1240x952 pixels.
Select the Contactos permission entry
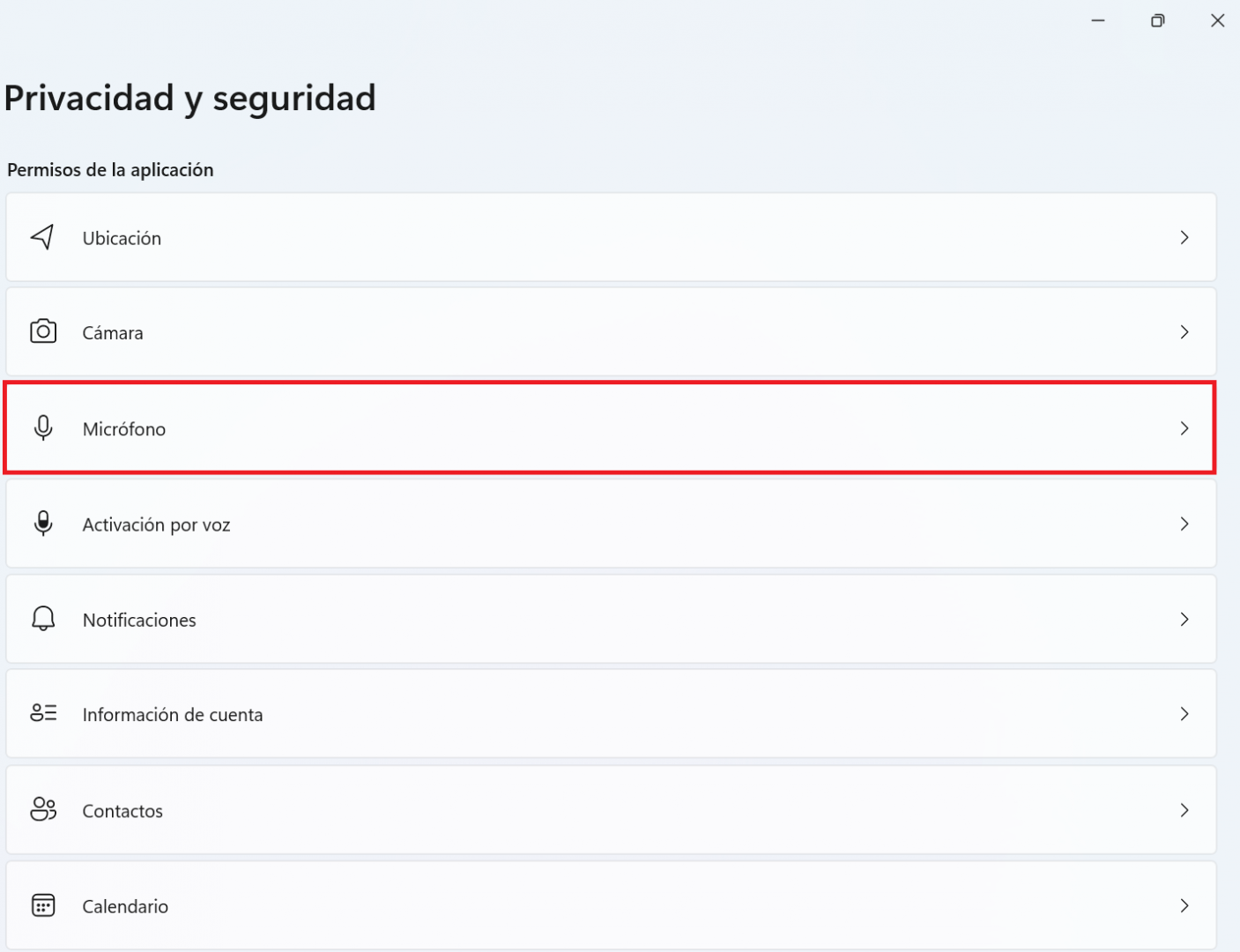pos(123,811)
